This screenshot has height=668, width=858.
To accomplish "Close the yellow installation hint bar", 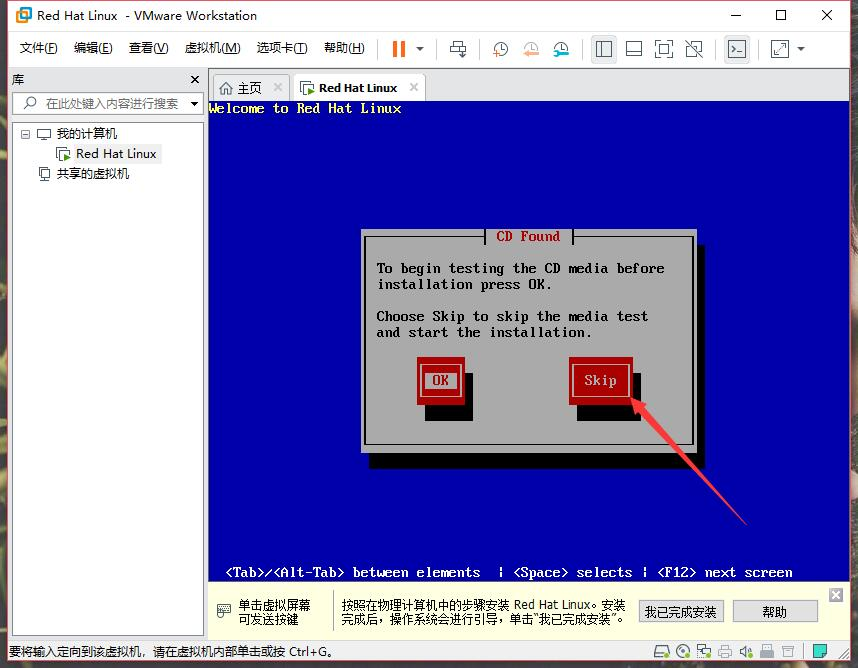I will click(x=836, y=595).
